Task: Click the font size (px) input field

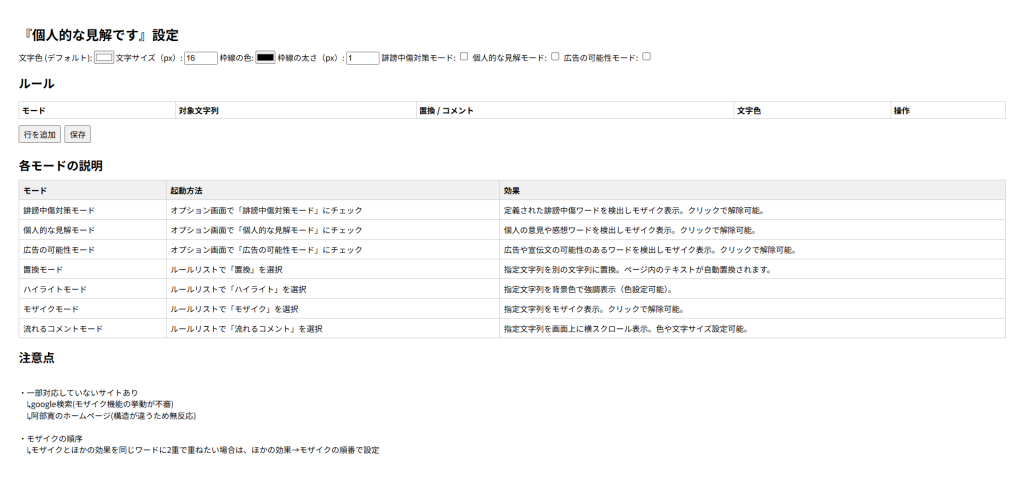Action: click(x=201, y=58)
